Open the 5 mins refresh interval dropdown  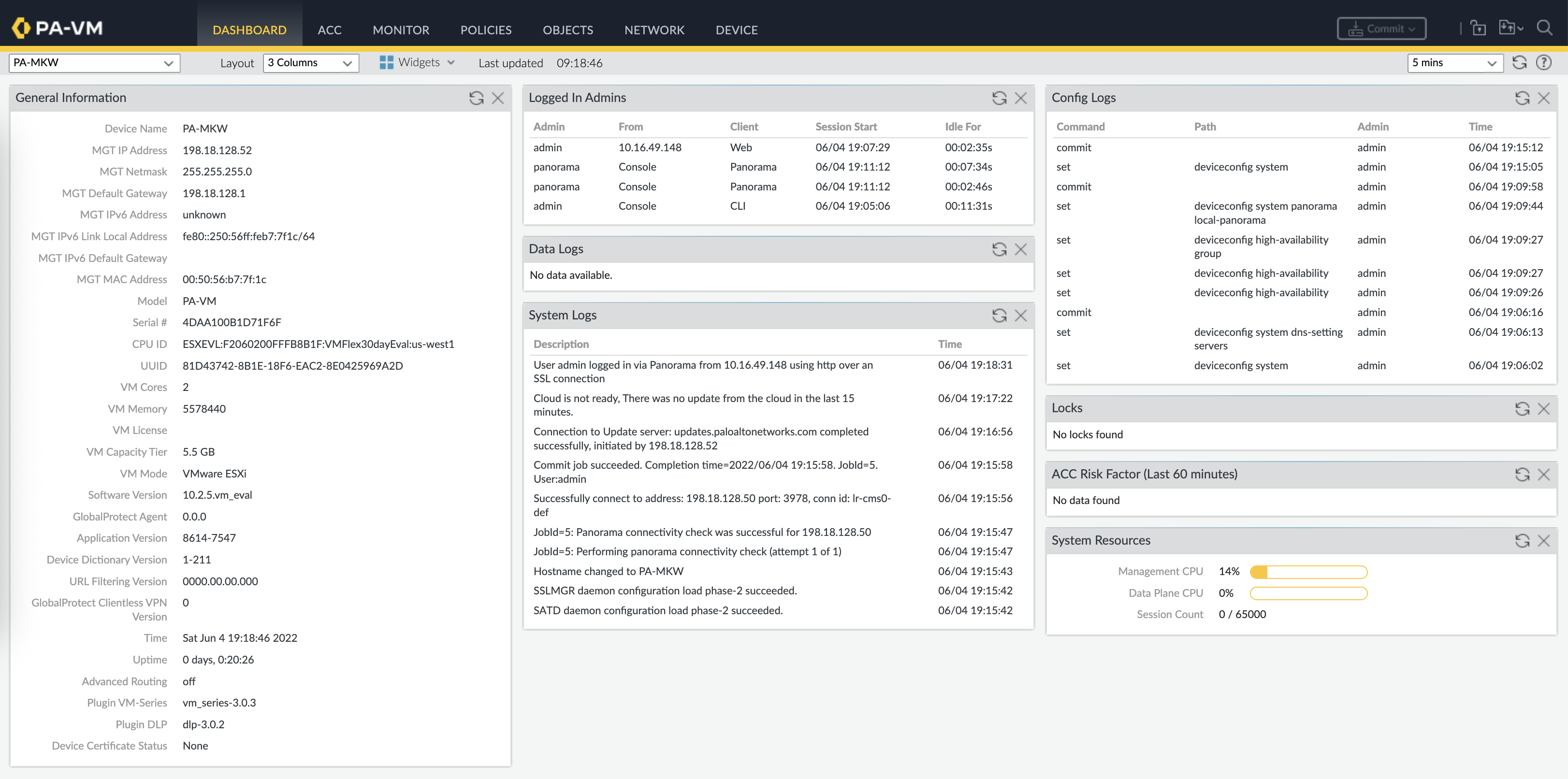click(x=1454, y=63)
